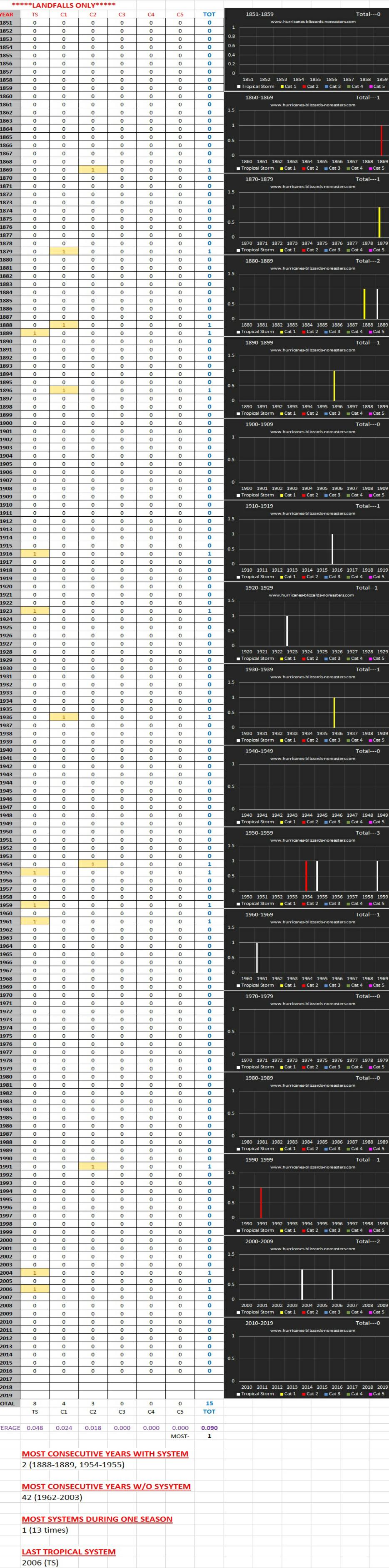The width and height of the screenshot is (389, 1568).
Task: Click the YEAR column header
Action: (x=7, y=15)
